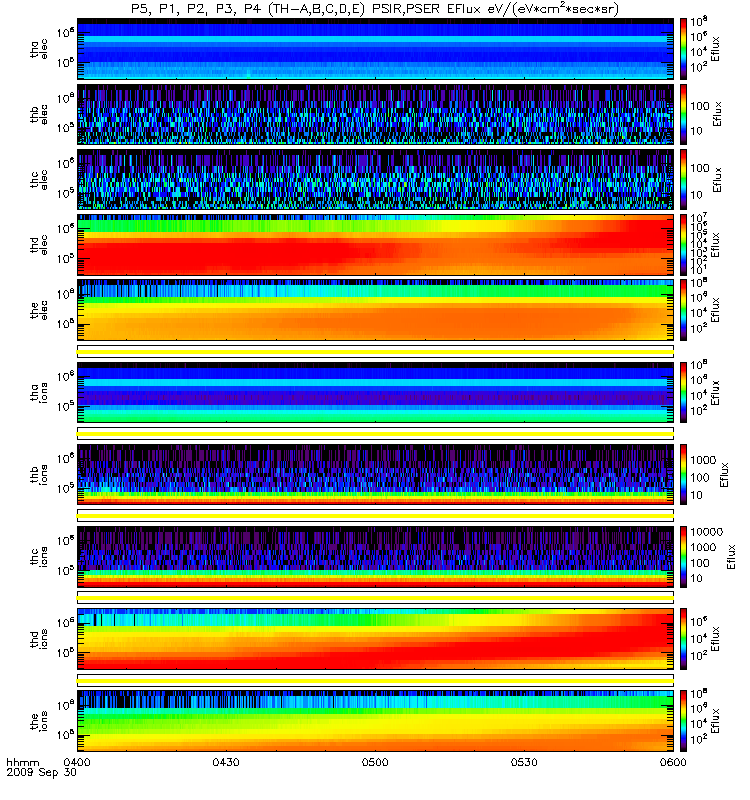Screen dimensions: 750x800
Task: Click the yellow bar above 'the ions' panel
Action: 376,680
